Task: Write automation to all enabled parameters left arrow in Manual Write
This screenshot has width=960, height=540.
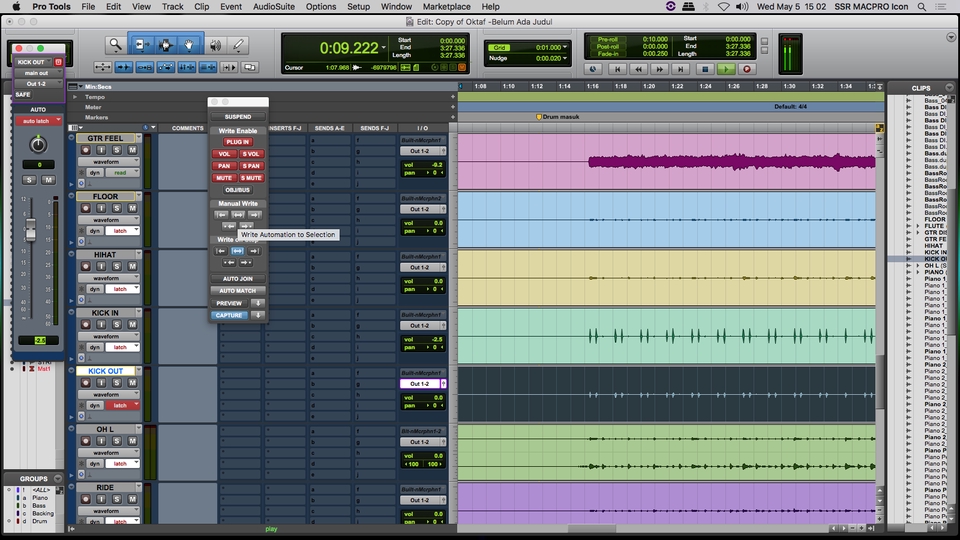Action: (x=221, y=215)
